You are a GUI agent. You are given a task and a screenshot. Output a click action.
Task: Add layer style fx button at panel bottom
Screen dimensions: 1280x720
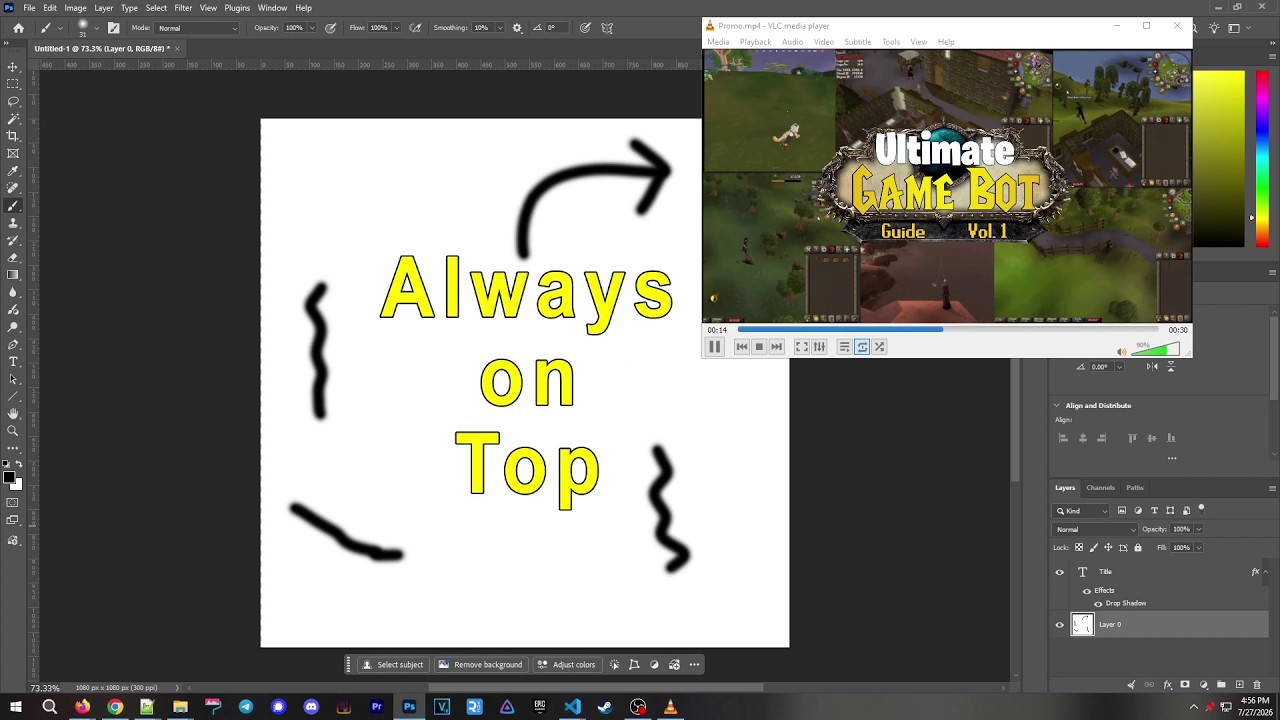pyautogui.click(x=1167, y=685)
